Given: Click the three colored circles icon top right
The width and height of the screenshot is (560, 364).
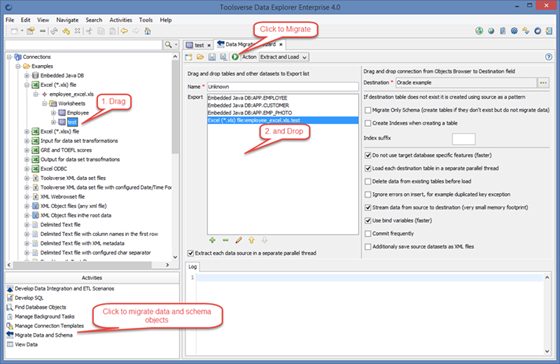Looking at the screenshot, I should pos(479,31).
